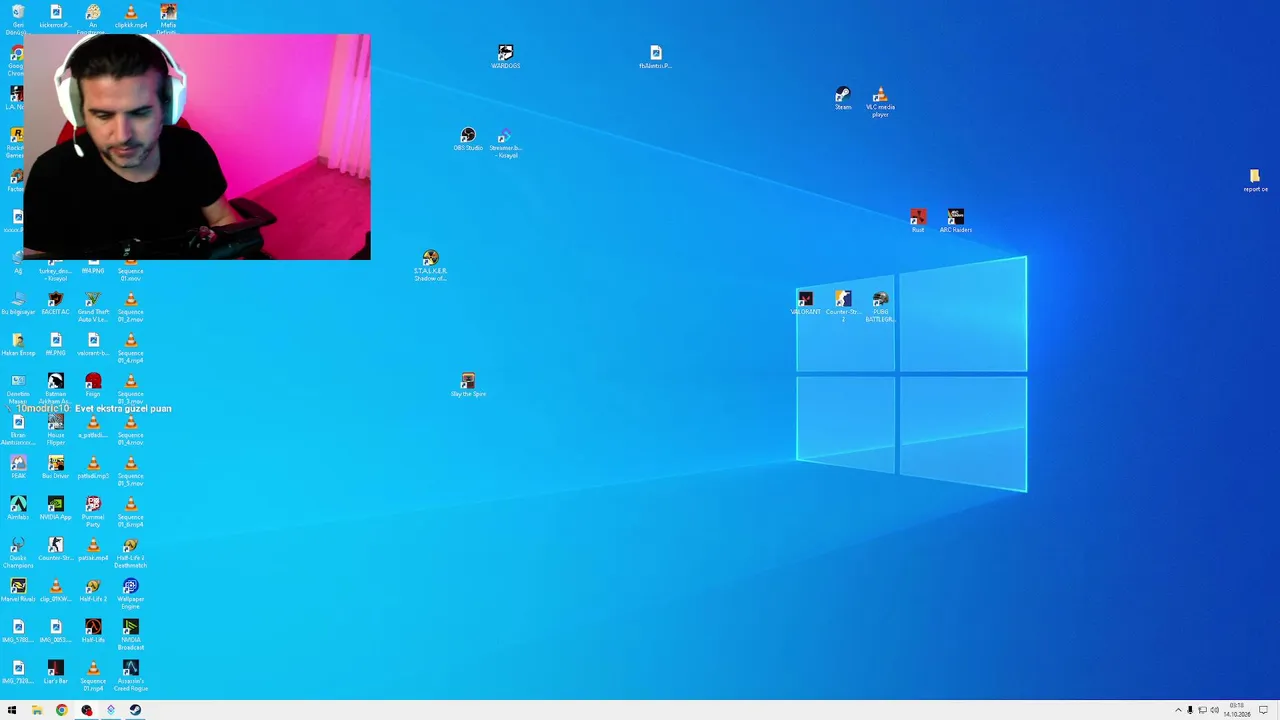
Task: Open the NVIDIA App shortcut
Action: [x=56, y=508]
